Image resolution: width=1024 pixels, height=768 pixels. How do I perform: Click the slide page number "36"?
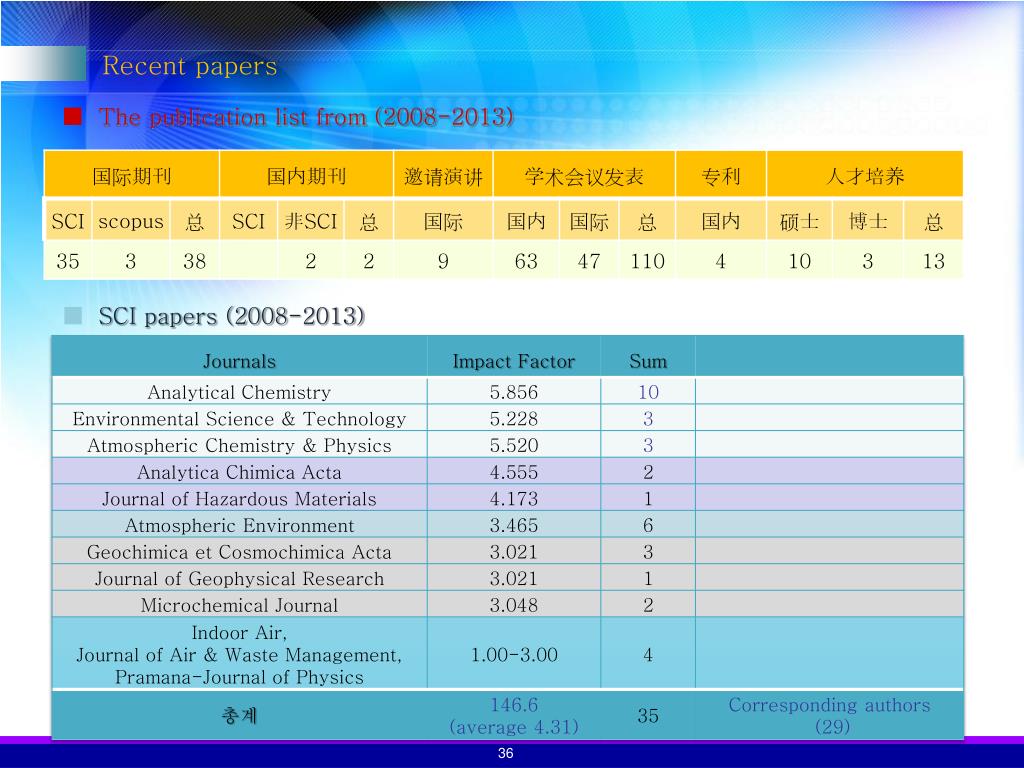(505, 753)
